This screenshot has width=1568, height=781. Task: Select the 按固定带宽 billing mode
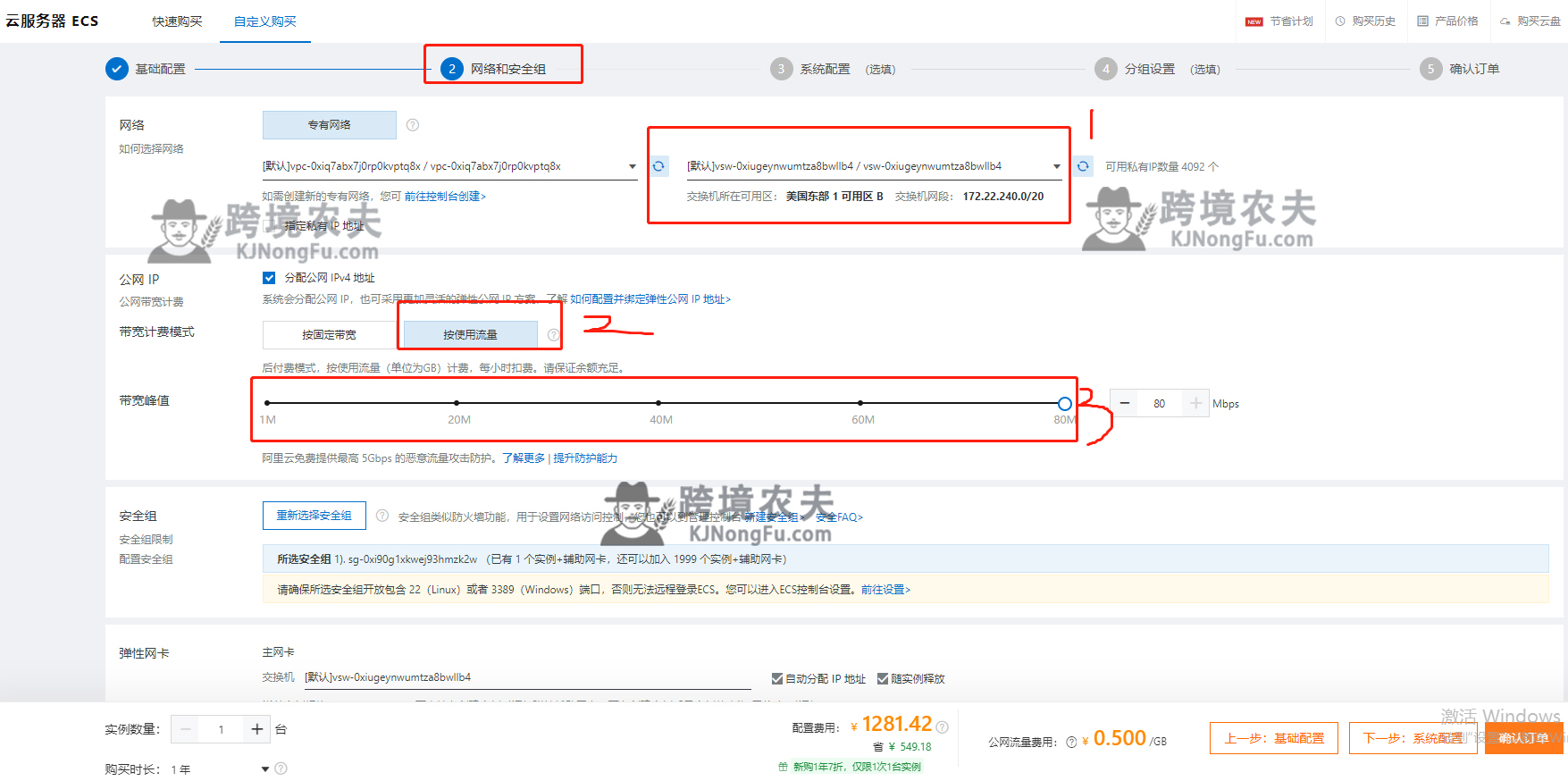click(329, 335)
